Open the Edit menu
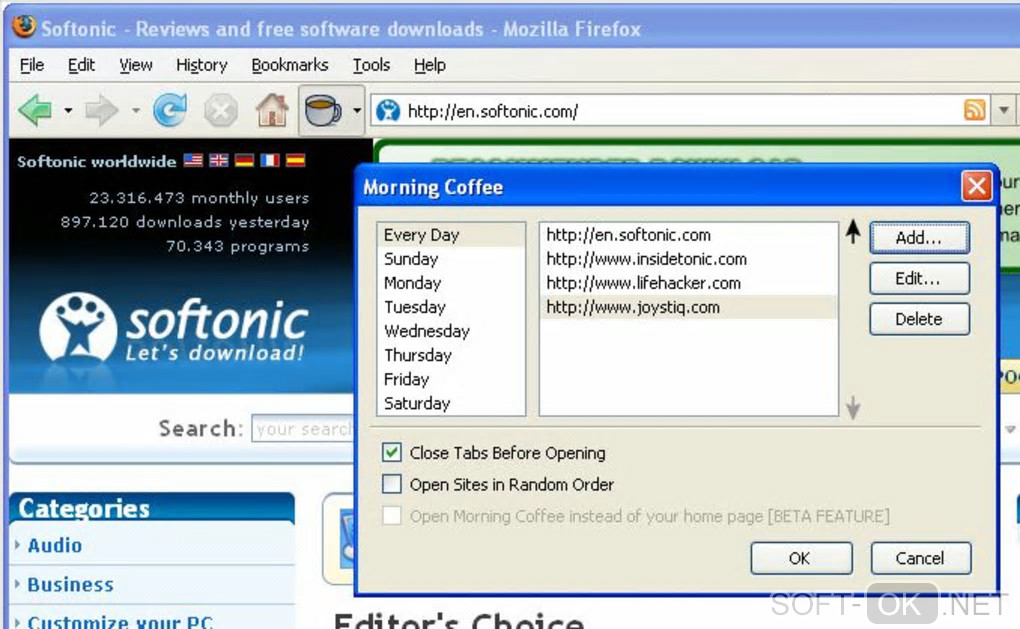Viewport: 1020px width, 629px height. coord(81,65)
